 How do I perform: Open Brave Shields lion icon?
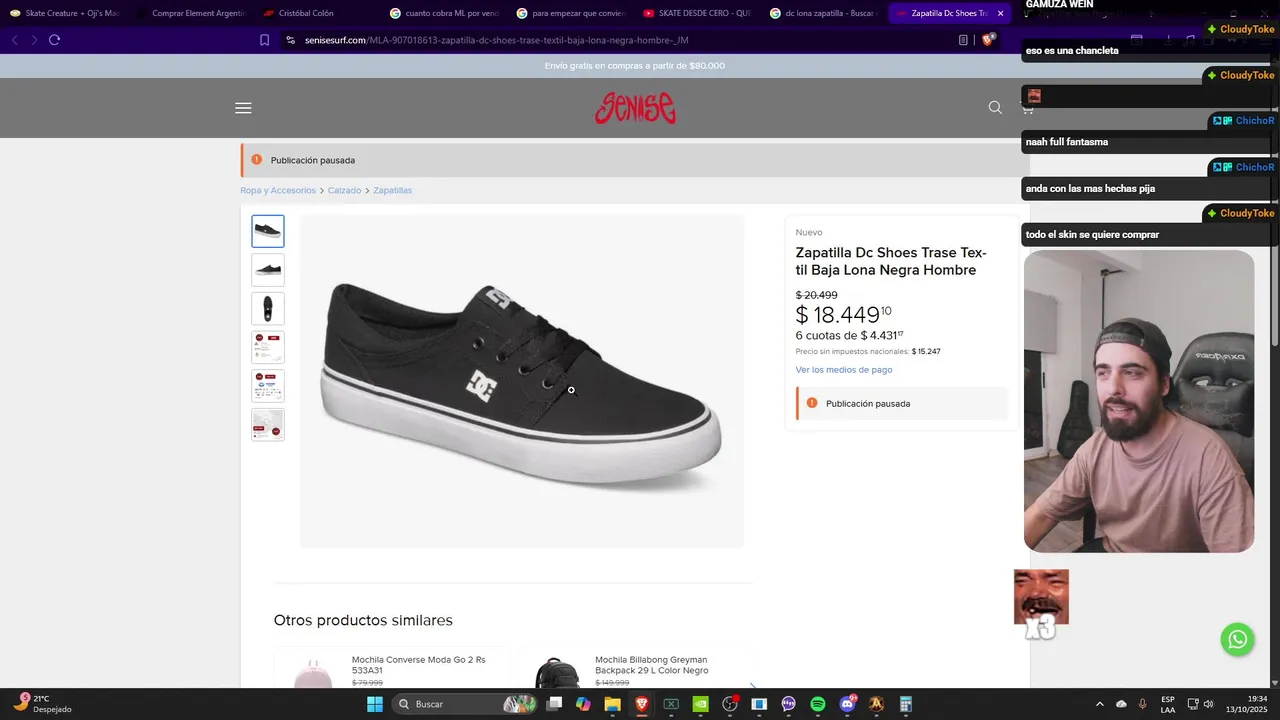point(988,40)
